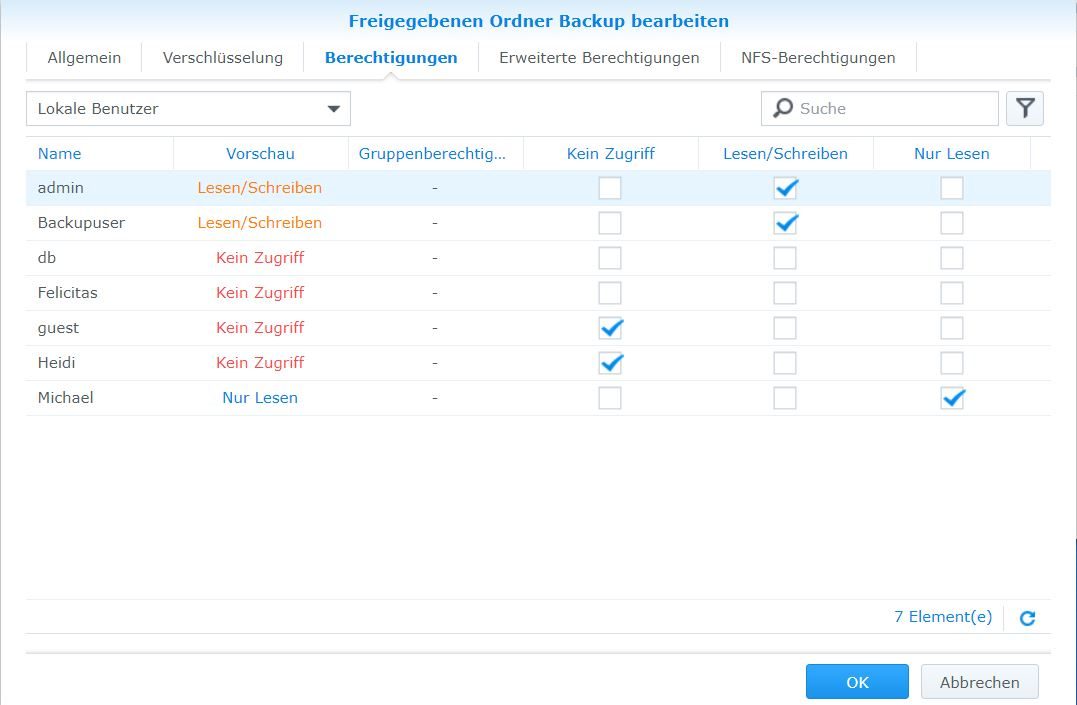
Task: Select the Backupuser row name
Action: coord(81,223)
